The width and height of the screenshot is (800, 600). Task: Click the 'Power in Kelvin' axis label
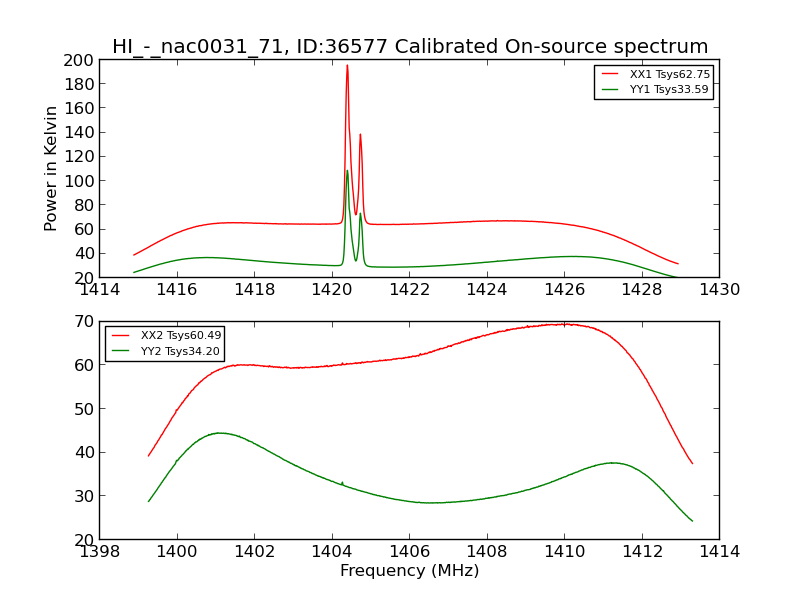[x=50, y=169]
